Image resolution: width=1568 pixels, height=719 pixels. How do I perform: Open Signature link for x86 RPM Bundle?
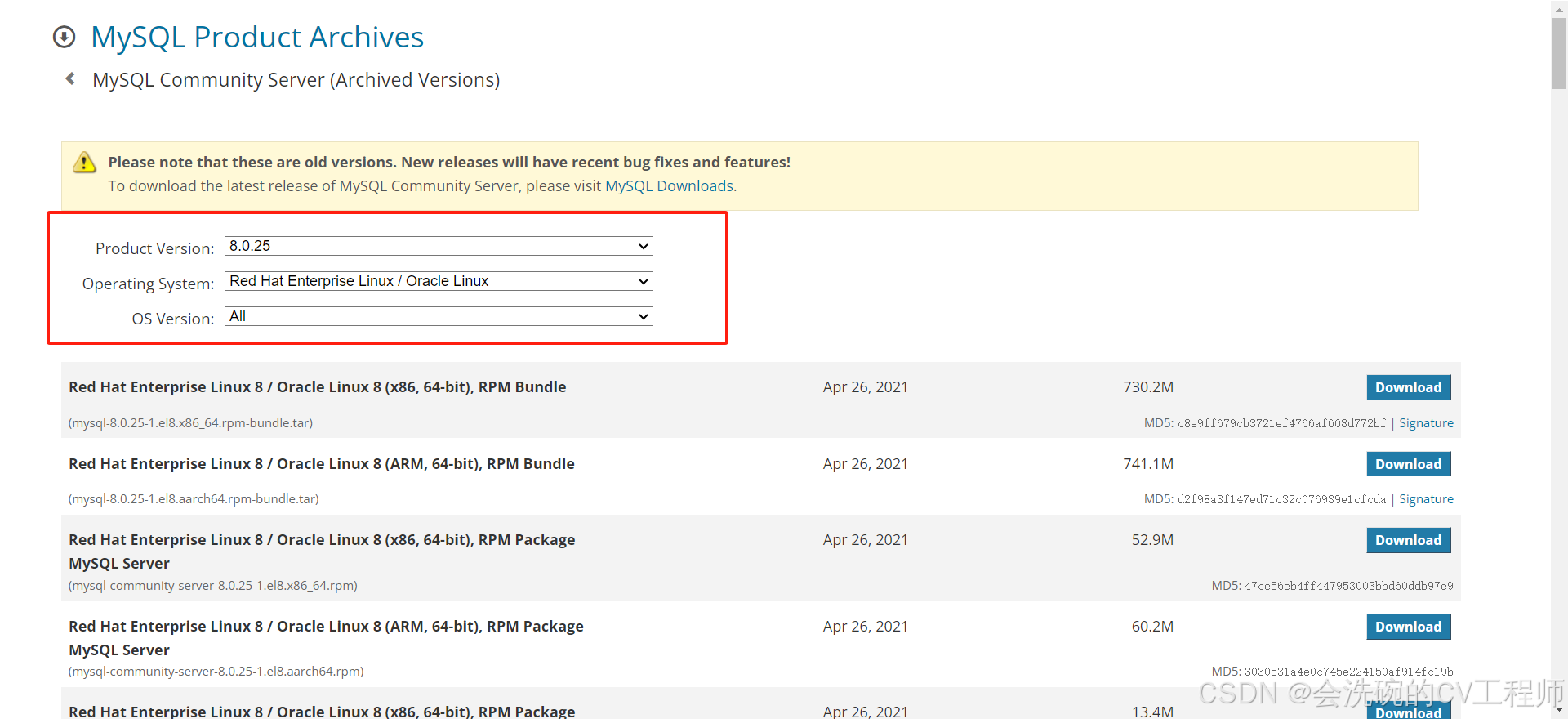point(1426,423)
